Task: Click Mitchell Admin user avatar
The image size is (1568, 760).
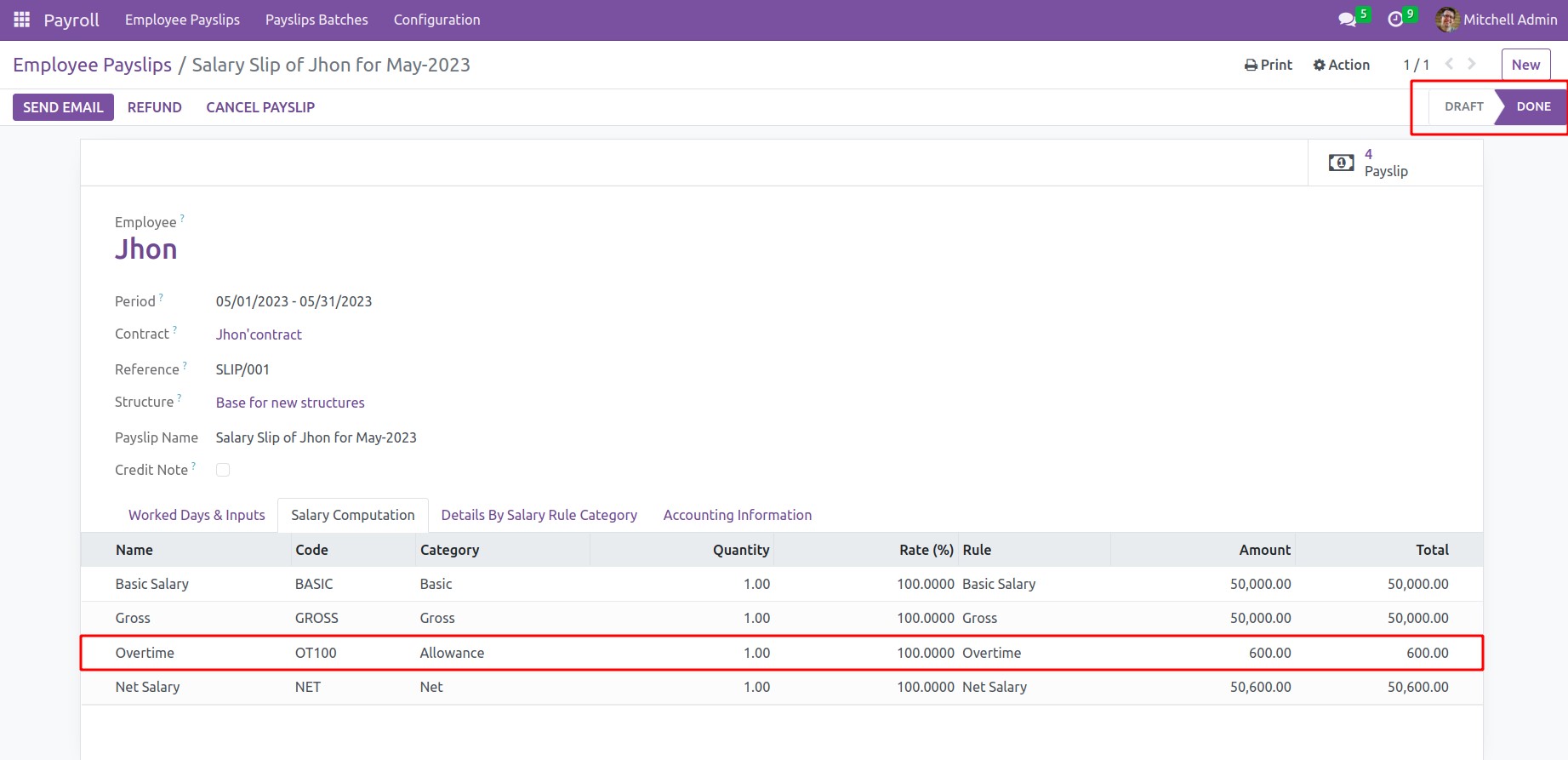Action: point(1447,20)
